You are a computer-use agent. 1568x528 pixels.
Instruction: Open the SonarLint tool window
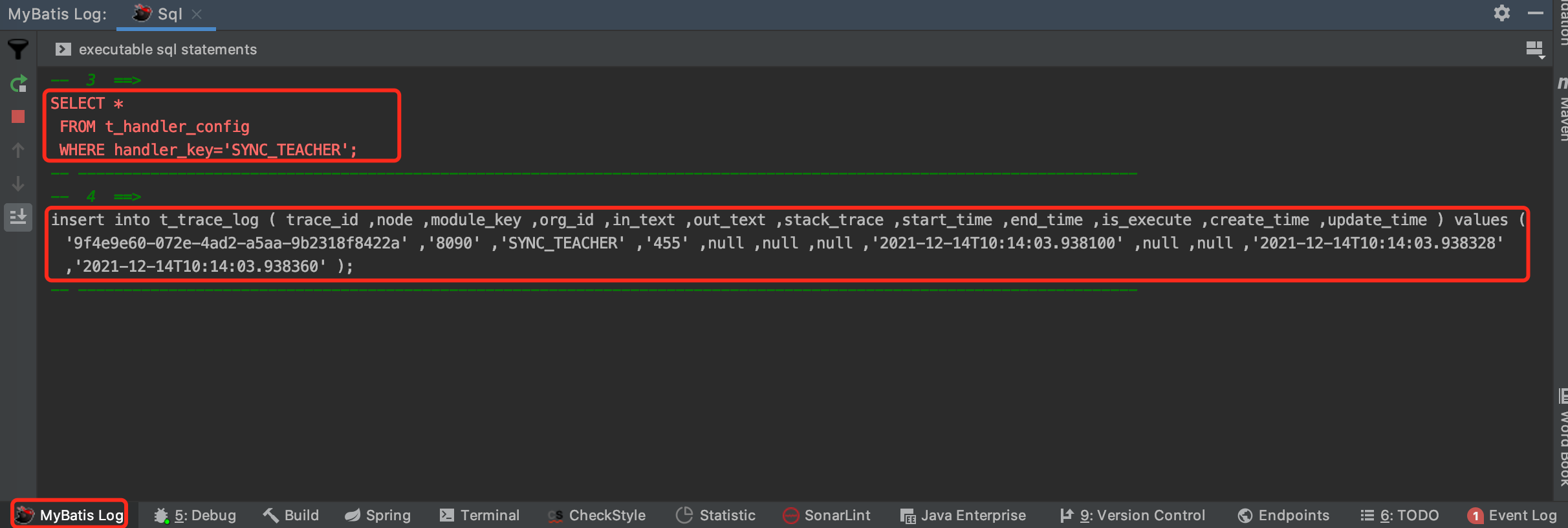click(x=827, y=515)
